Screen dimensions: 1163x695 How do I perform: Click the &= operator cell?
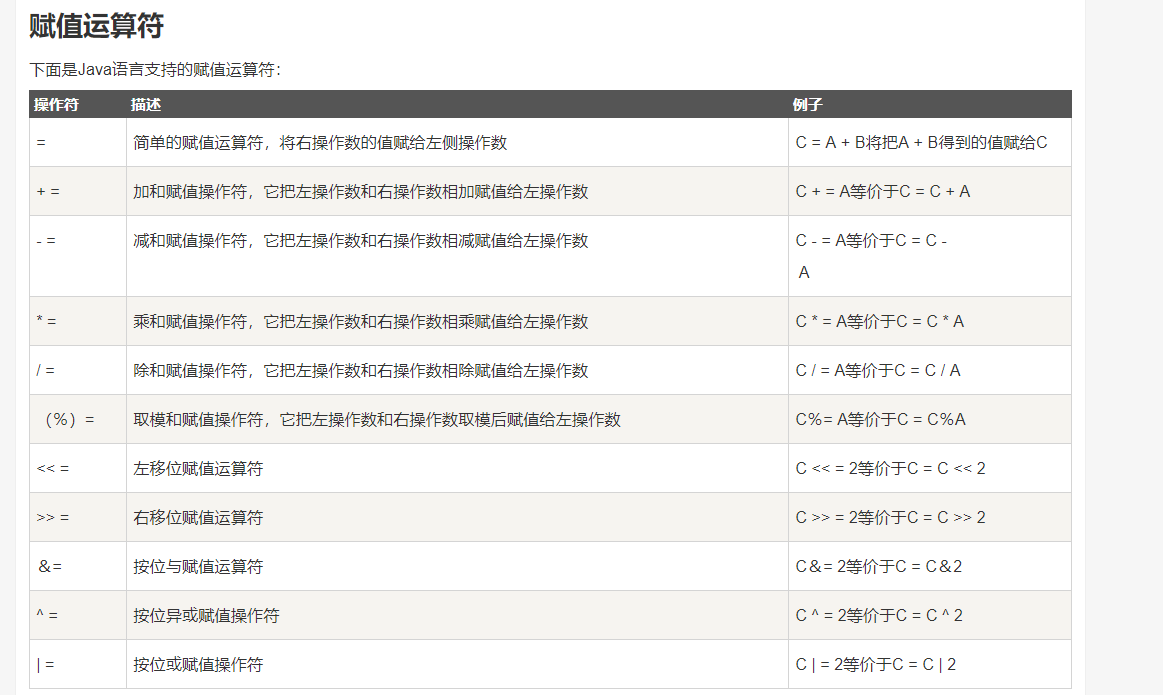point(50,567)
